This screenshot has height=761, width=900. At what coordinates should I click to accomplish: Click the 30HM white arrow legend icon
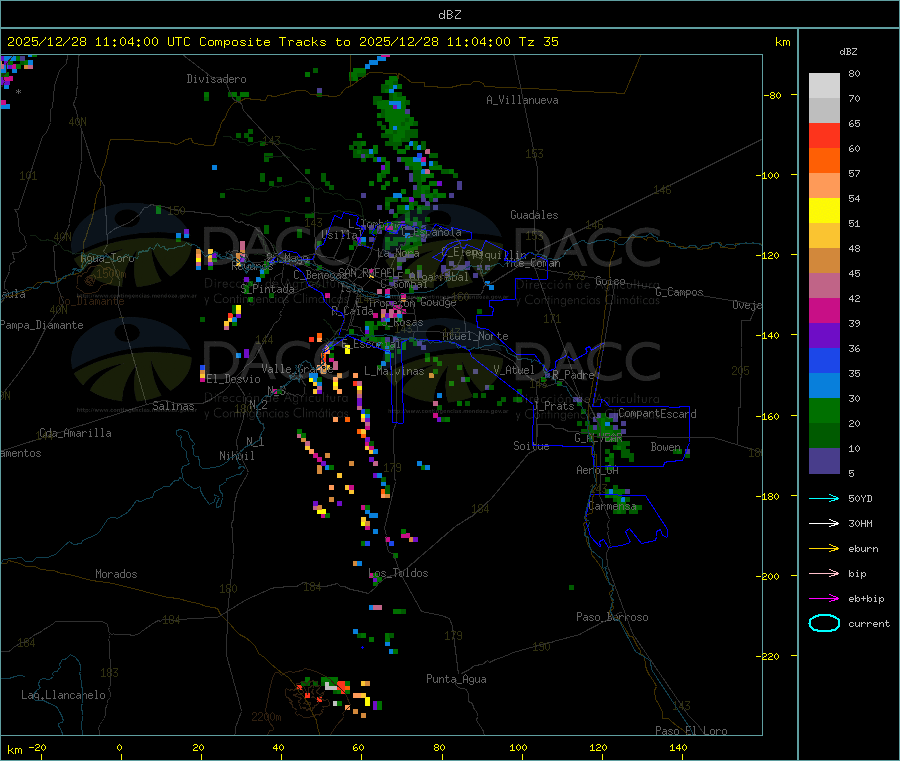pos(824,523)
